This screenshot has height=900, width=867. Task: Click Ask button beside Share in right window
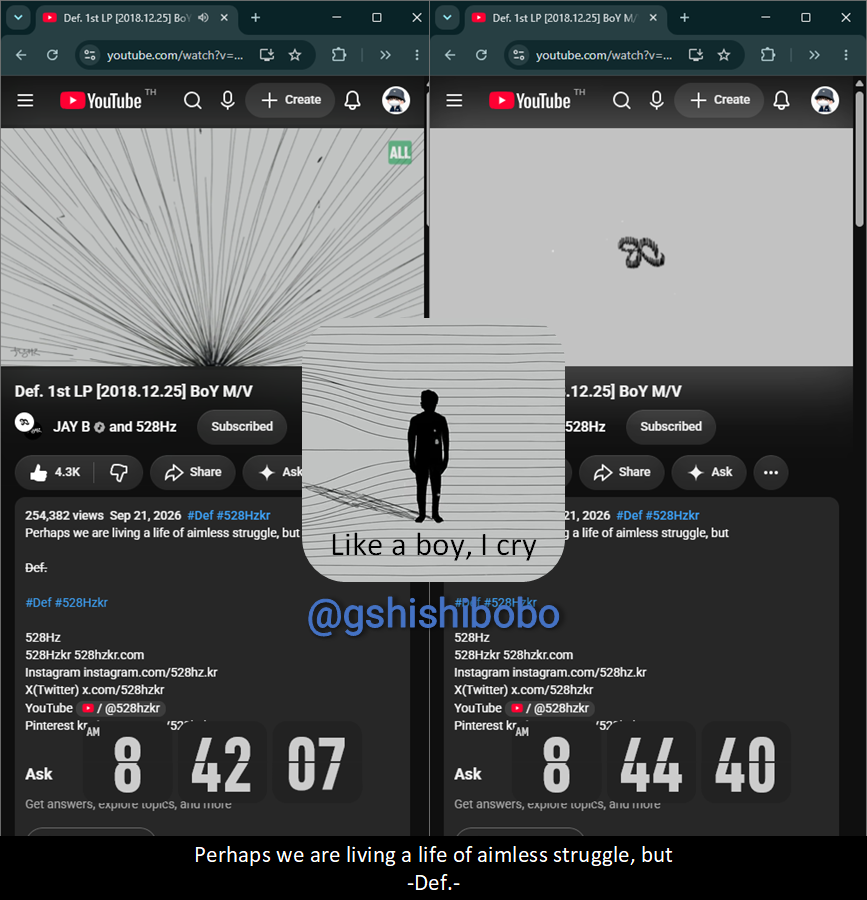710,472
